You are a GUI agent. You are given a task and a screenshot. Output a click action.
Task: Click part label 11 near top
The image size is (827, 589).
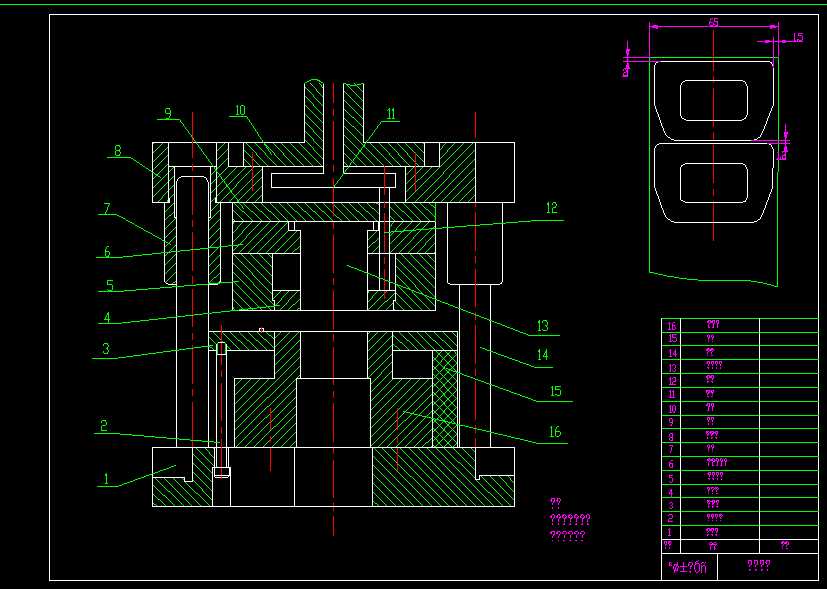point(391,114)
